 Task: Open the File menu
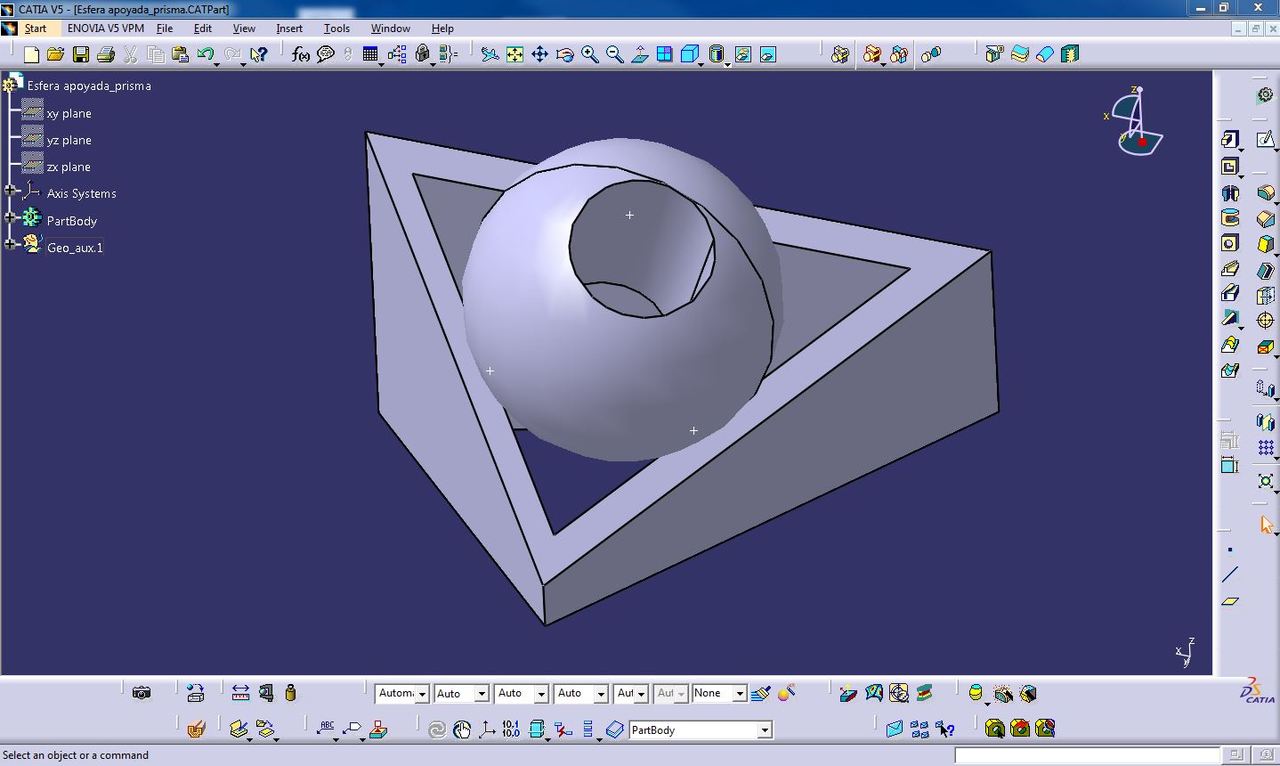click(x=164, y=28)
